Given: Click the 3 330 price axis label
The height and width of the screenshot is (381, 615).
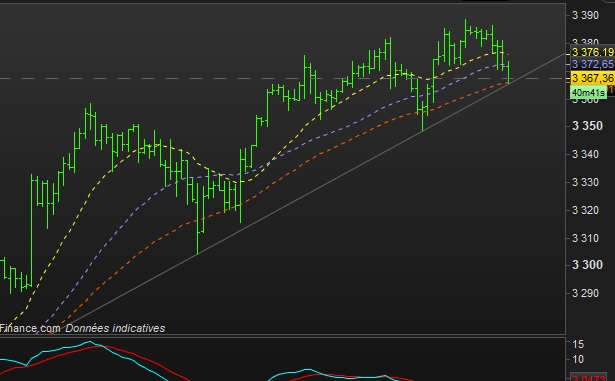Looking at the screenshot, I should 586,182.
